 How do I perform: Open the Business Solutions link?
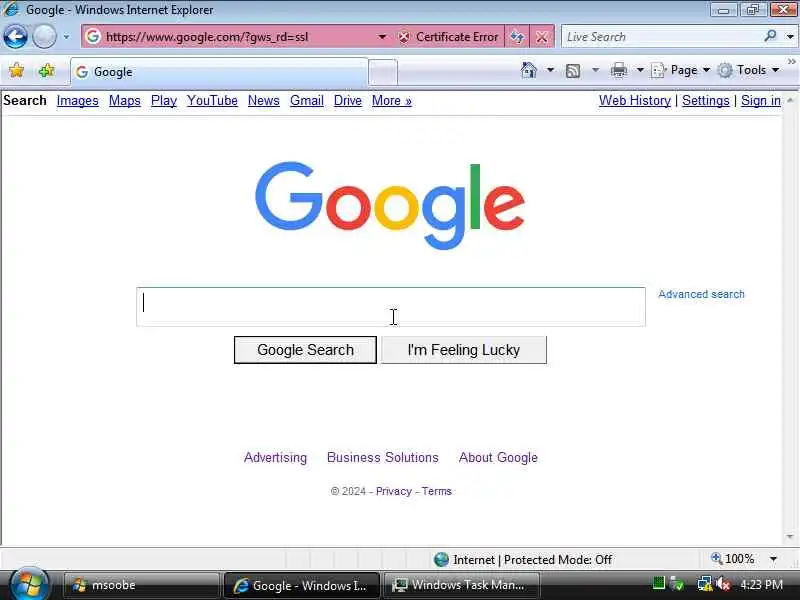tap(383, 458)
